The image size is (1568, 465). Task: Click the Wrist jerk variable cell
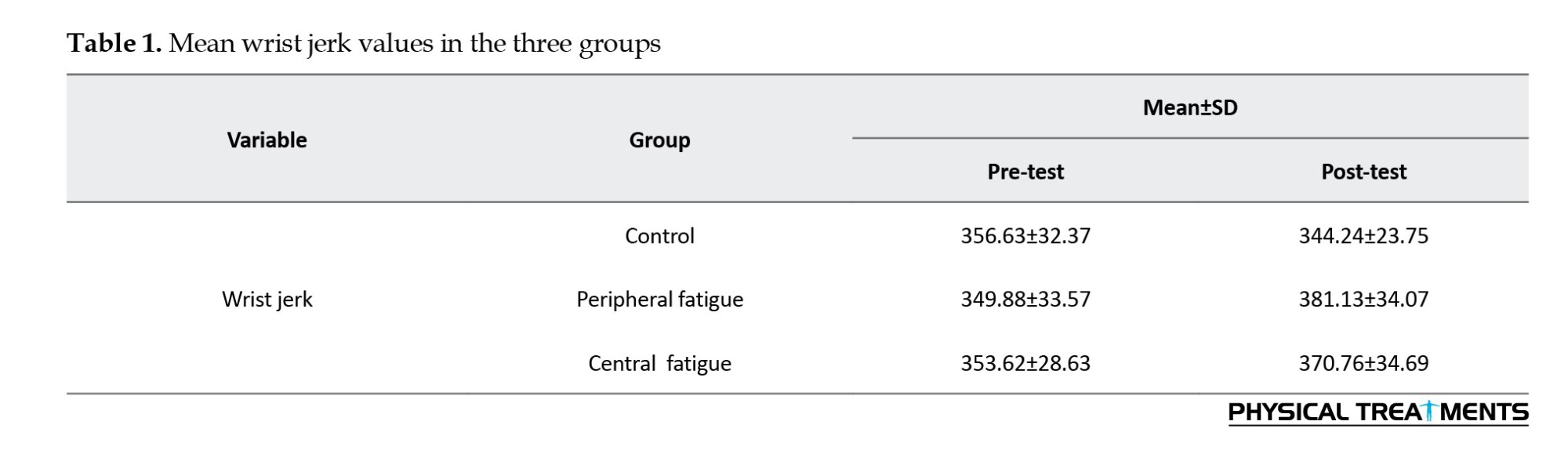(267, 299)
